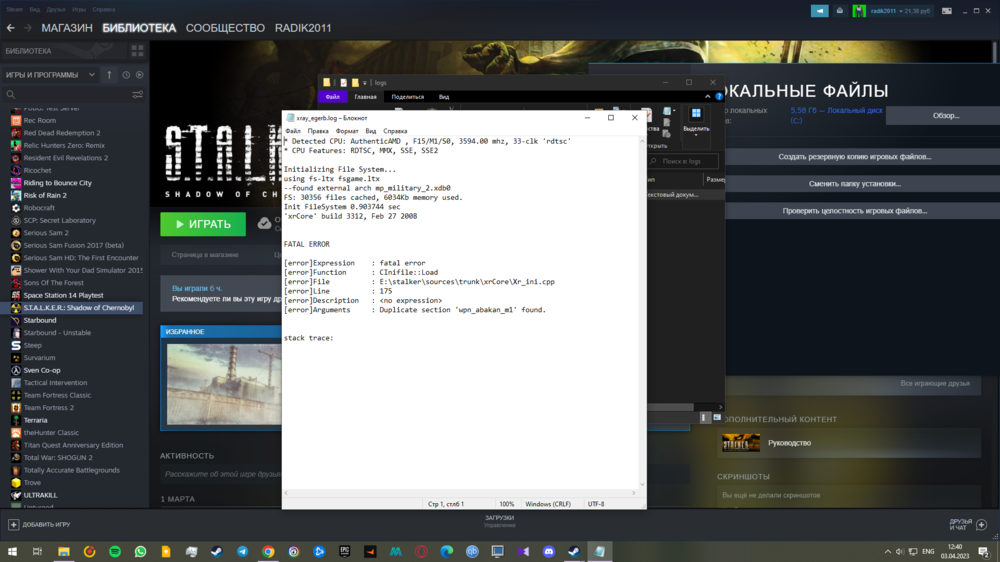The height and width of the screenshot is (562, 1000).
Task: Toggle ready-to-play filter icon in library
Action: point(140,75)
